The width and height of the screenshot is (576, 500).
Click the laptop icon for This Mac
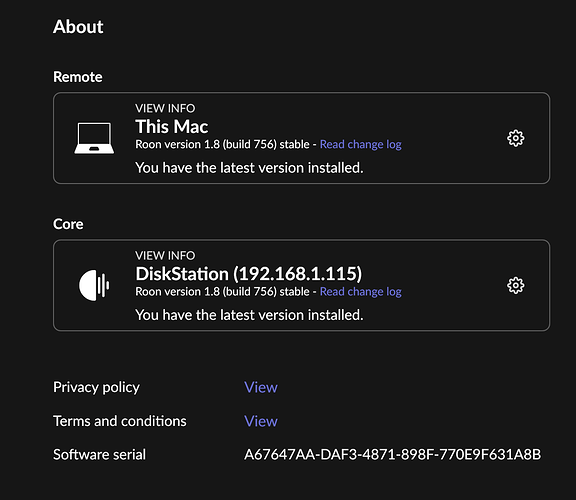pos(94,138)
